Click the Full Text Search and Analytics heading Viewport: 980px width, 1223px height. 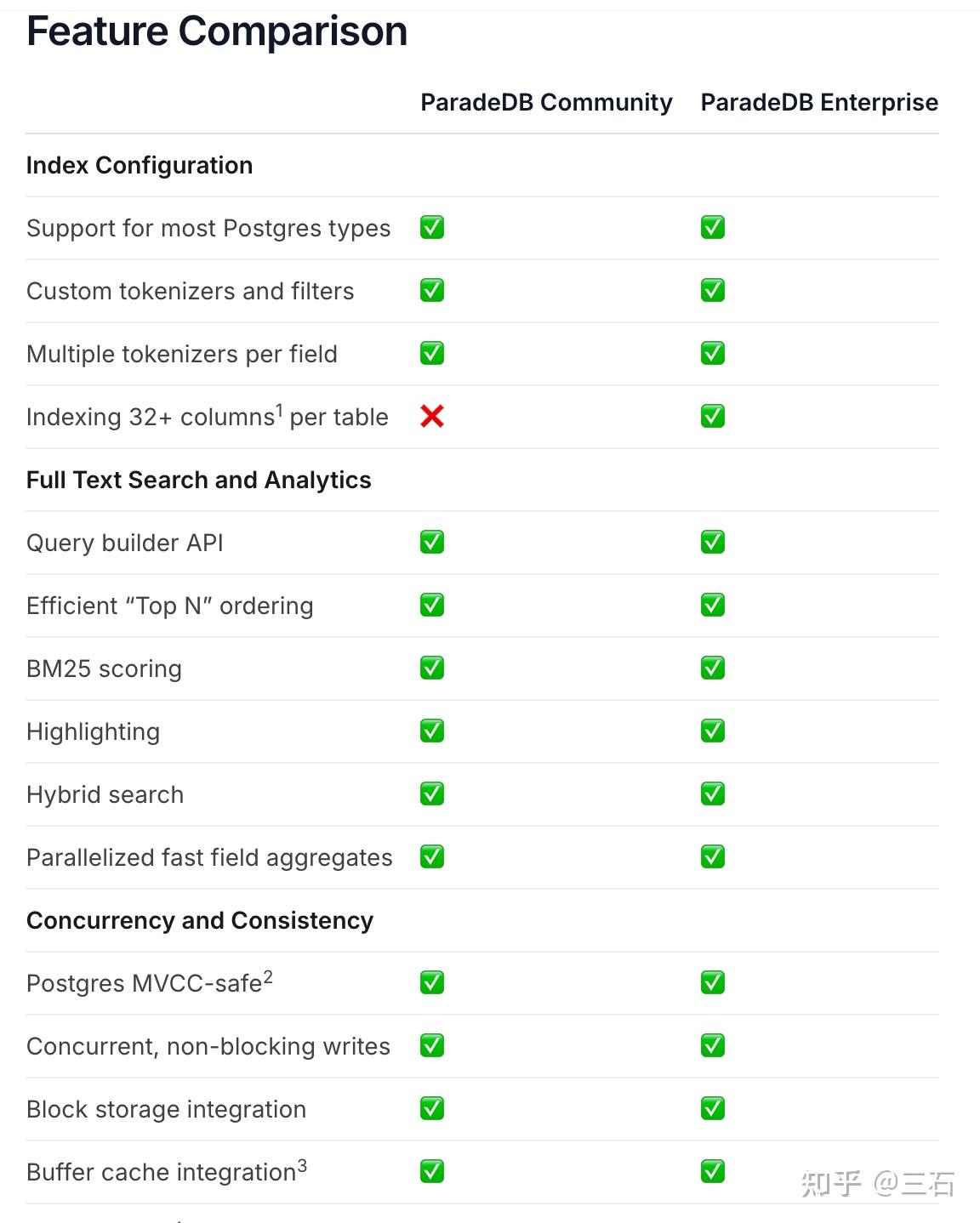[199, 480]
